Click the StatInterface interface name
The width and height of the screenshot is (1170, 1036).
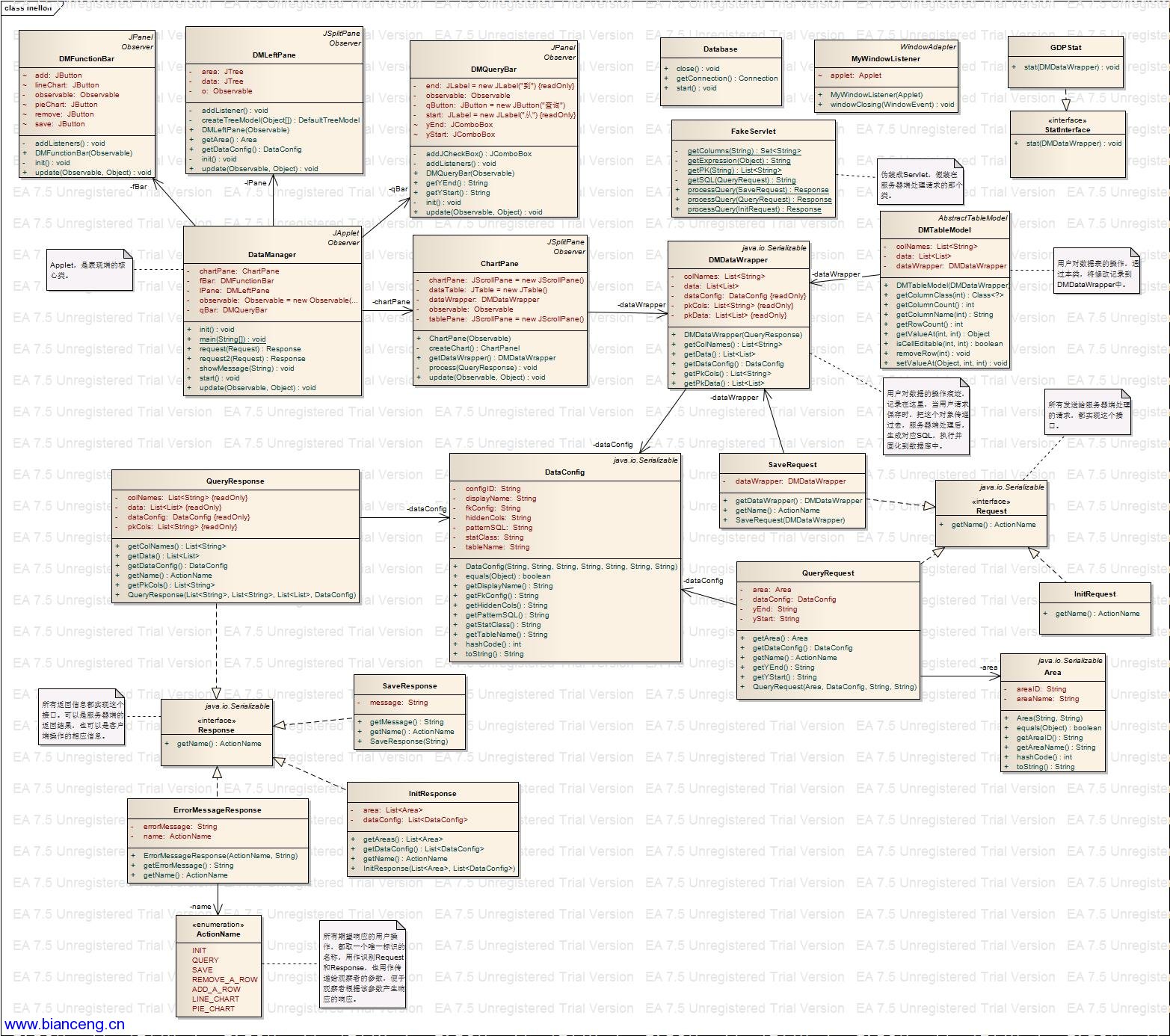(x=1067, y=130)
